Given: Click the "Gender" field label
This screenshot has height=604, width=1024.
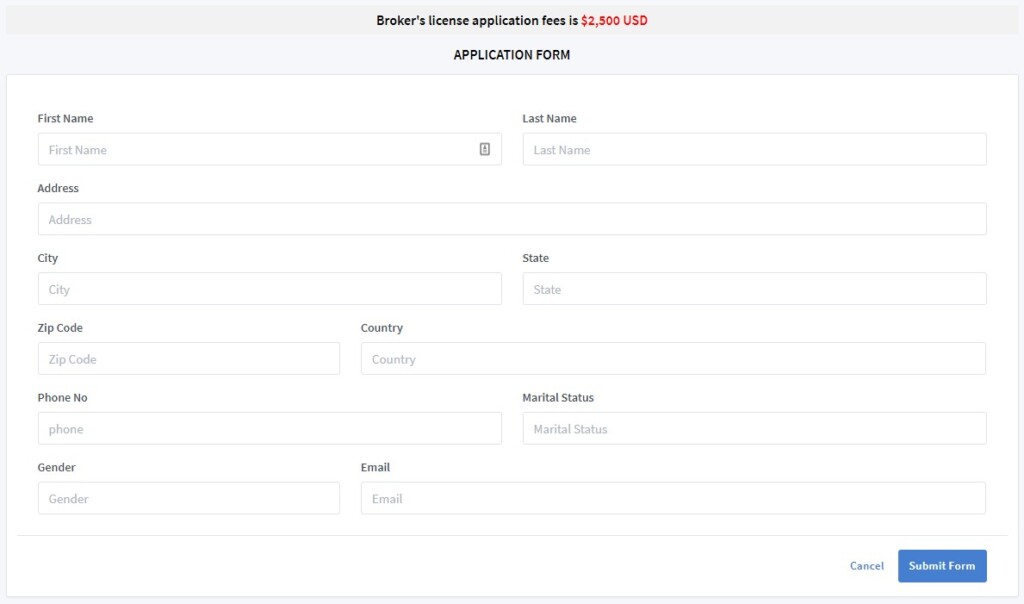Looking at the screenshot, I should pyautogui.click(x=56, y=468).
